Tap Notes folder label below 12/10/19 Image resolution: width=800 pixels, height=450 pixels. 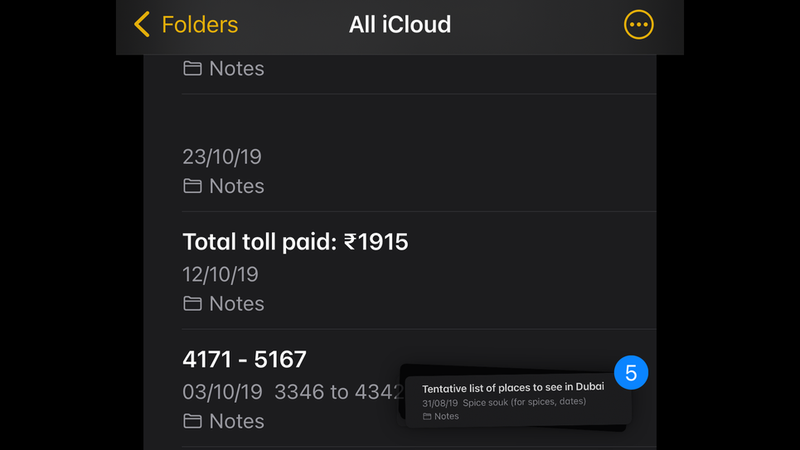237,303
